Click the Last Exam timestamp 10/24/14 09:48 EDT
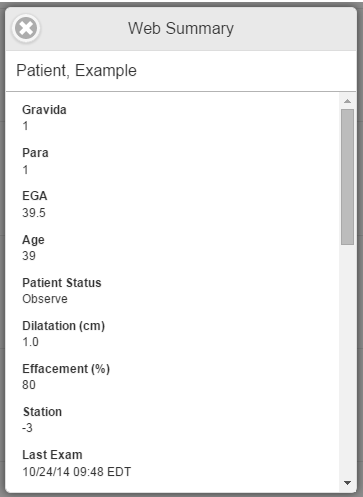This screenshot has height=497, width=363. [x=77, y=472]
